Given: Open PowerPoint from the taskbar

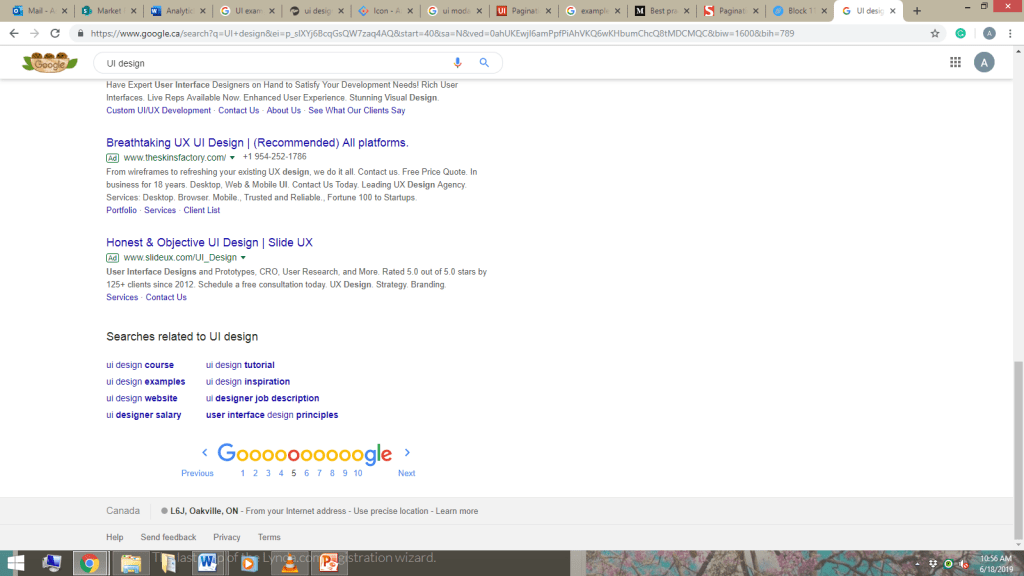Looking at the screenshot, I should click(328, 563).
